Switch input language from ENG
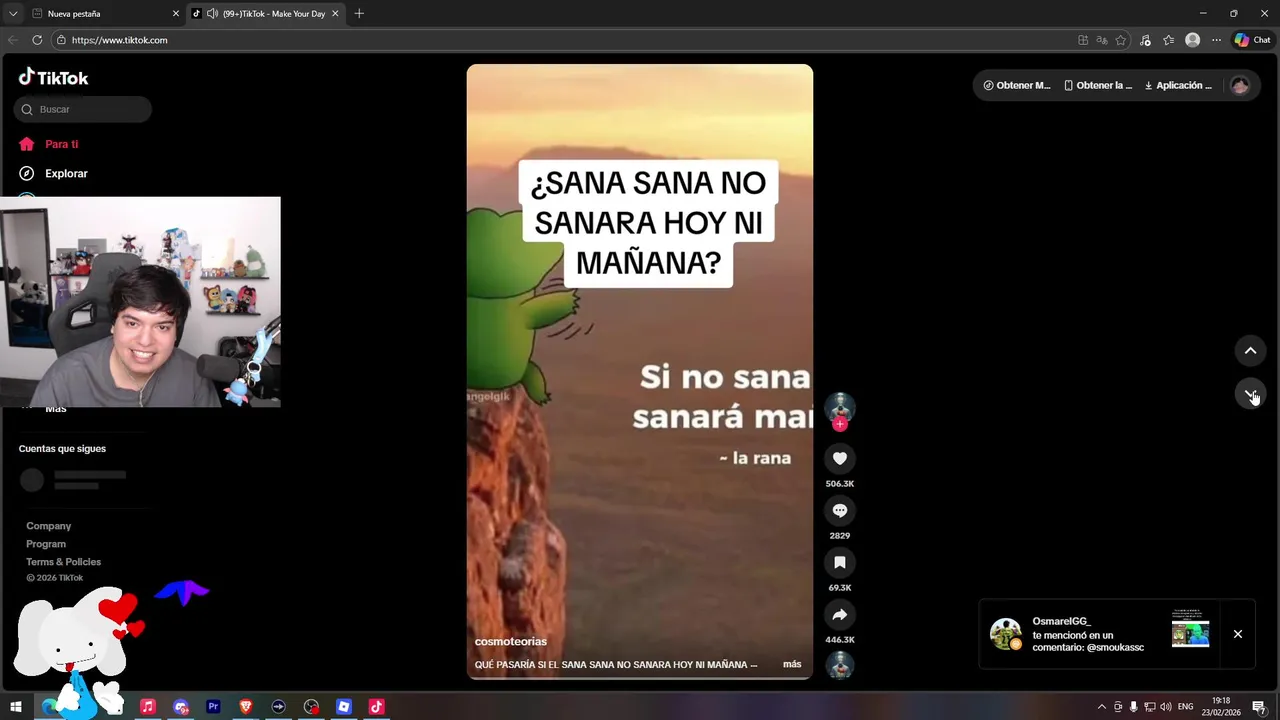1280x720 pixels. pos(1185,707)
